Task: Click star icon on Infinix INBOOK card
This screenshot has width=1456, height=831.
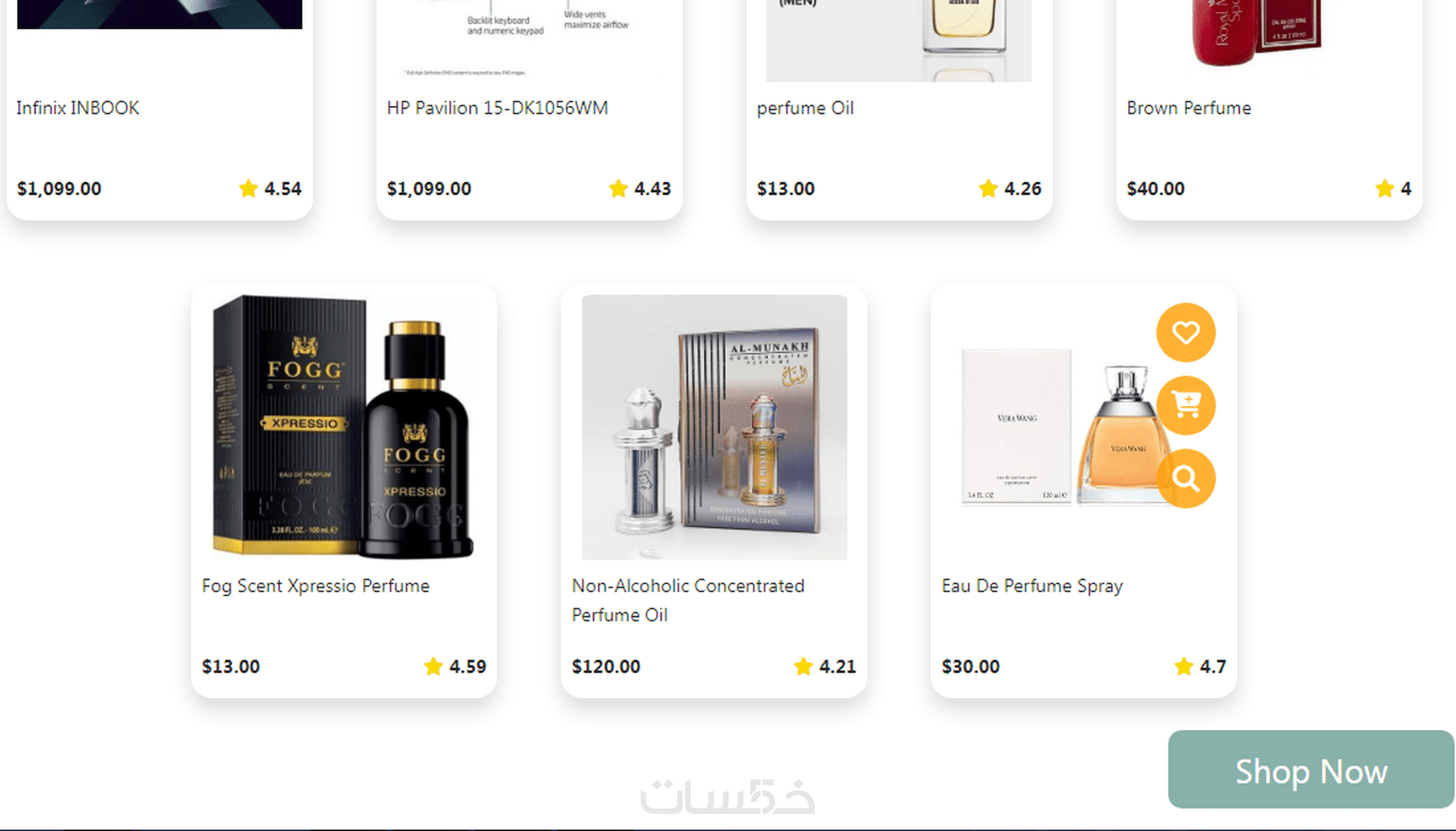Action: tap(248, 188)
